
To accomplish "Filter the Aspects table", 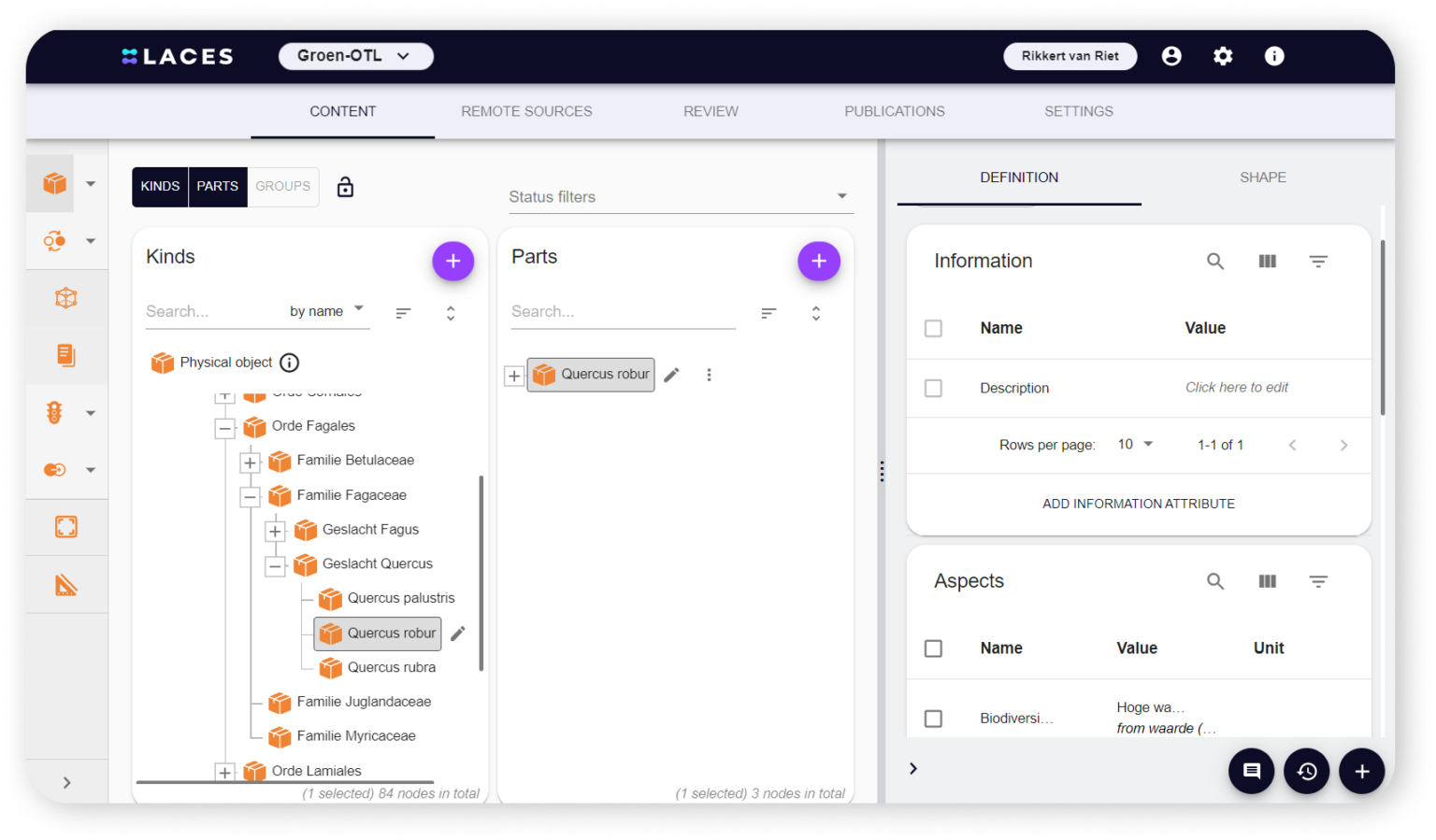I will (1318, 581).
